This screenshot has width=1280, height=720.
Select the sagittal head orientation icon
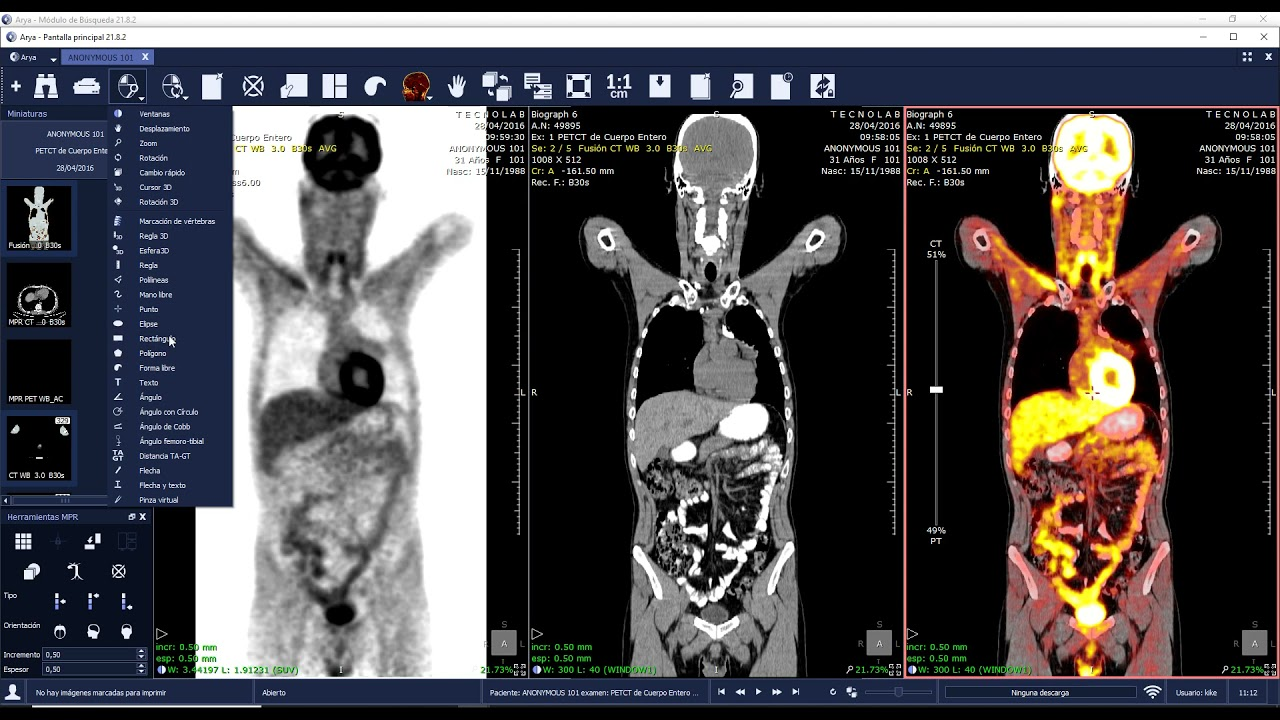[x=93, y=631]
